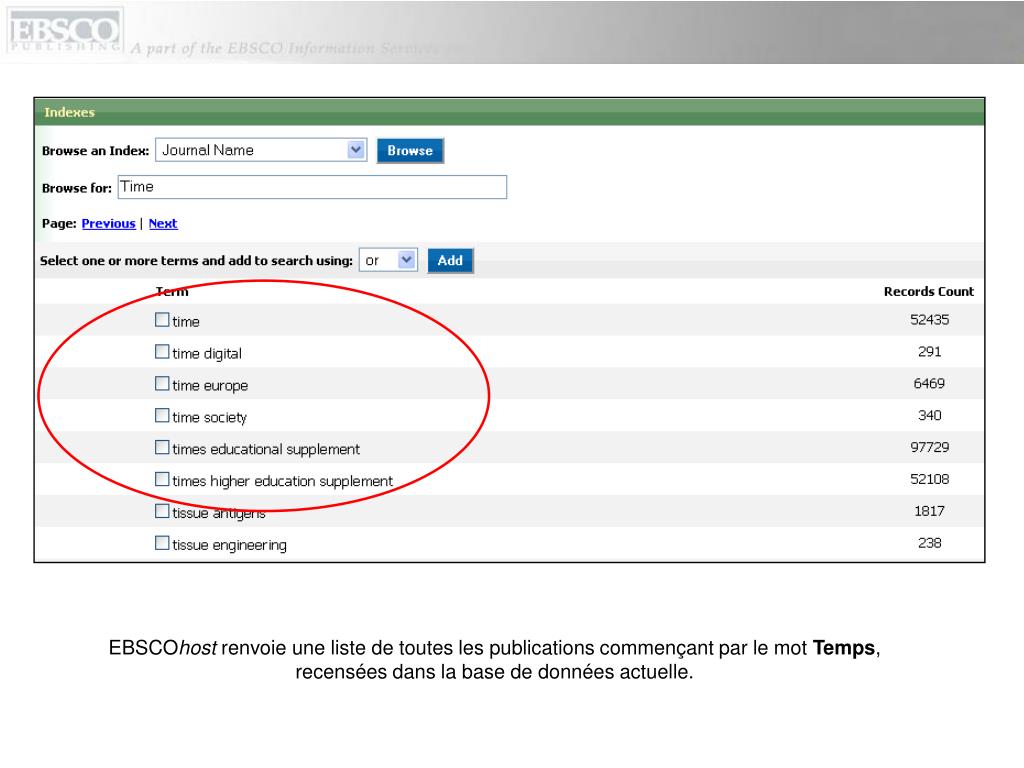Click the Indexes panel title
This screenshot has height=768, width=1024.
click(x=69, y=112)
